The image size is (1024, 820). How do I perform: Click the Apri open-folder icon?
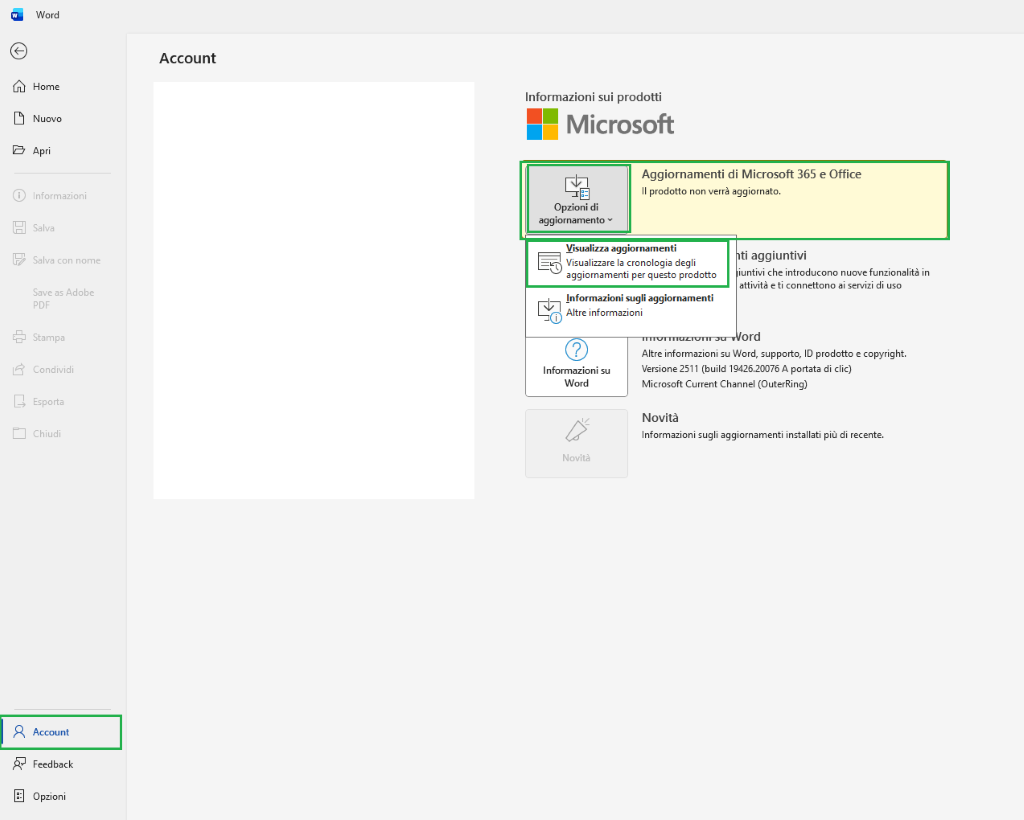[x=20, y=150]
